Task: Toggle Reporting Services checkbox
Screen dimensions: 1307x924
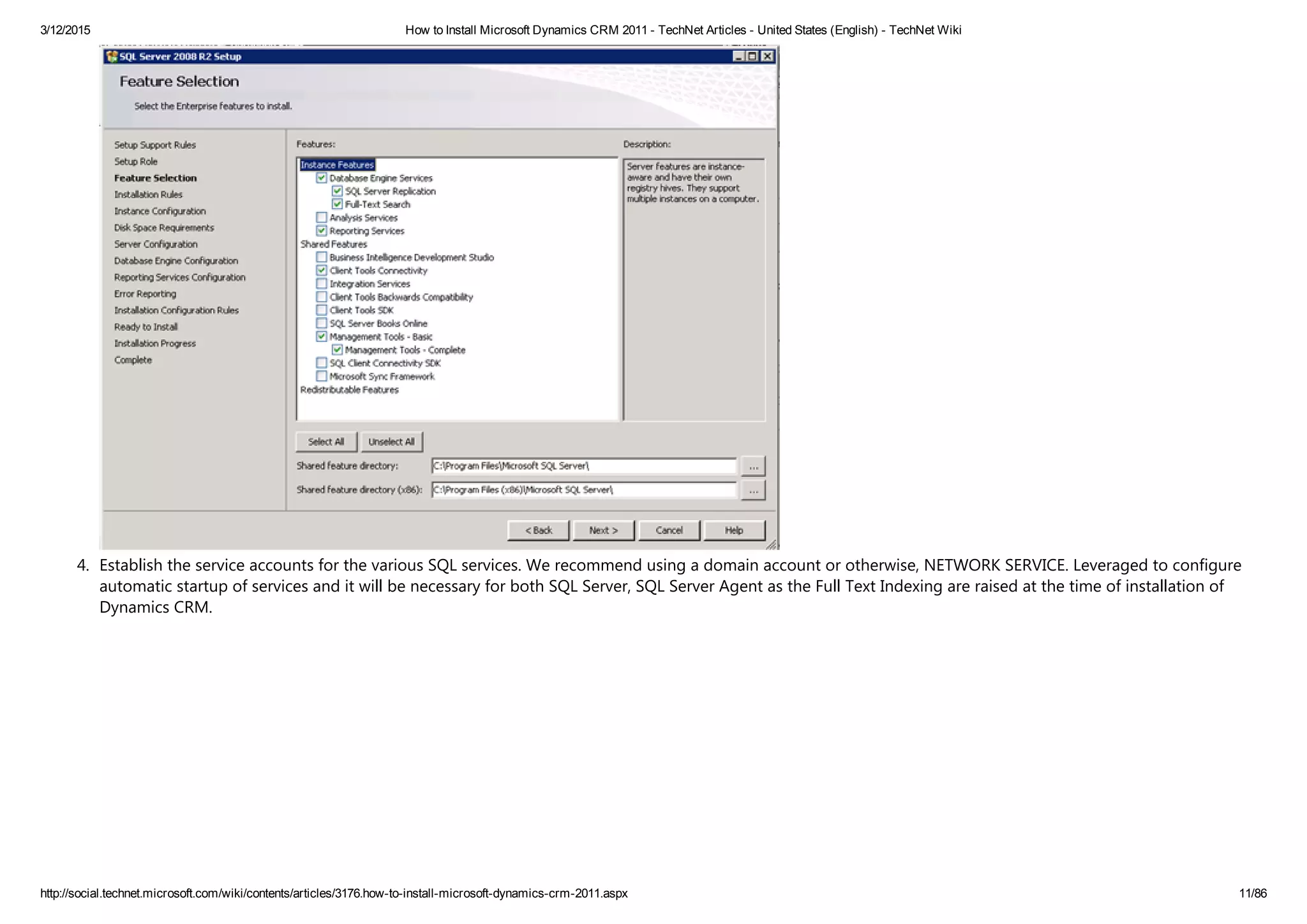Action: click(x=322, y=231)
